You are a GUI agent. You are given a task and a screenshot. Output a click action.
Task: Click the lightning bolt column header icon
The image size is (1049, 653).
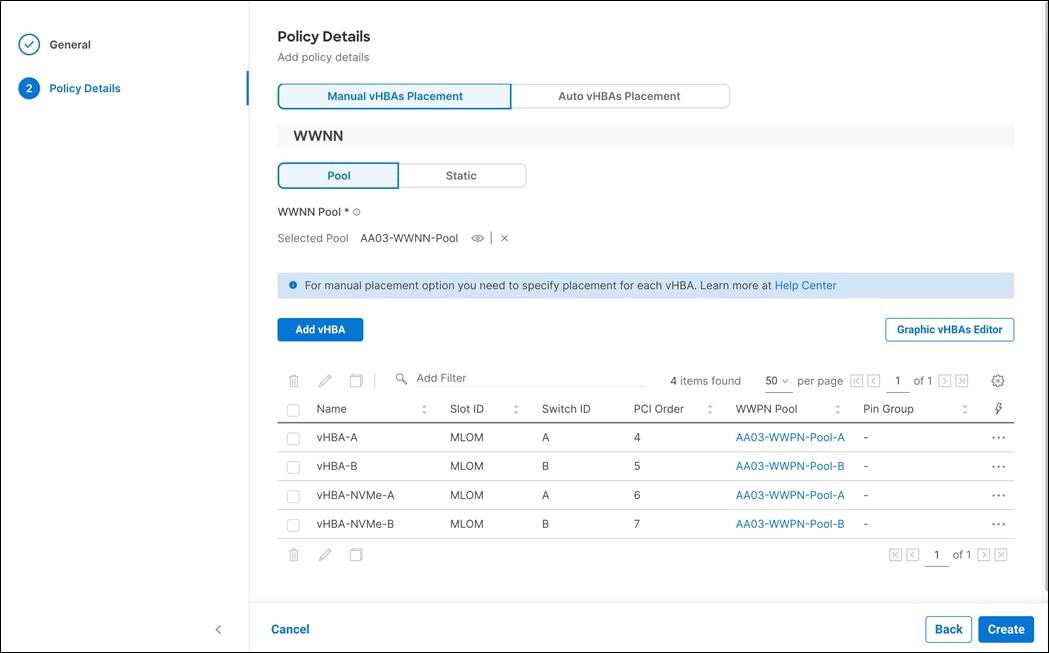[x=998, y=408]
